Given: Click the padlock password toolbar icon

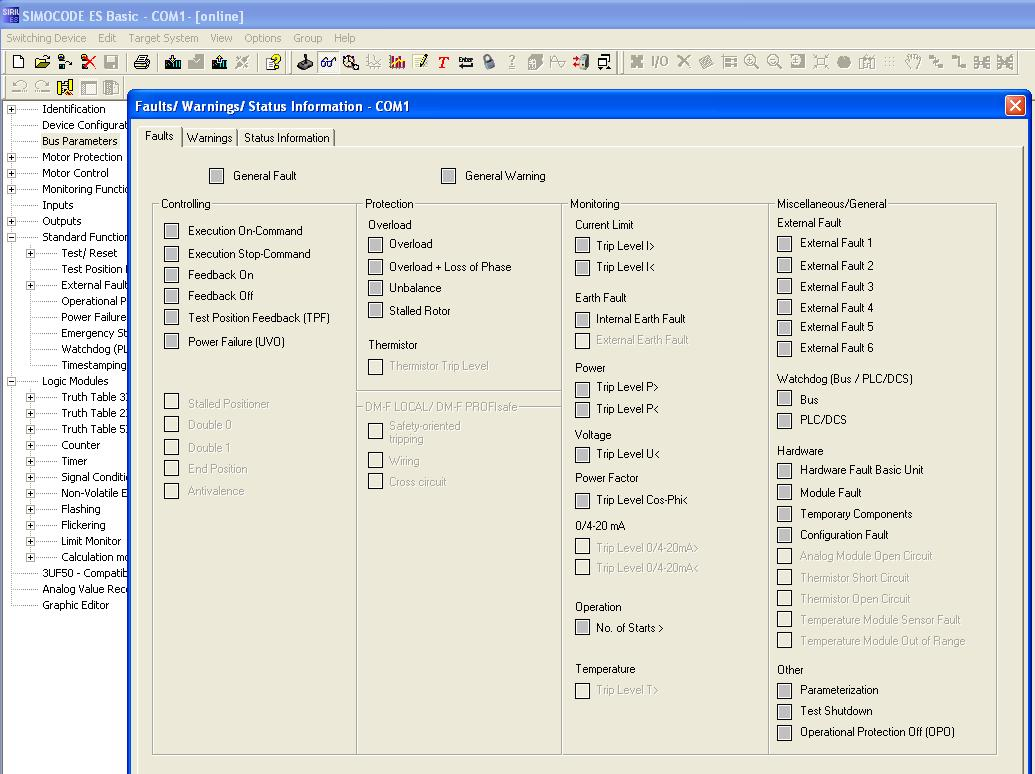Looking at the screenshot, I should 488,62.
